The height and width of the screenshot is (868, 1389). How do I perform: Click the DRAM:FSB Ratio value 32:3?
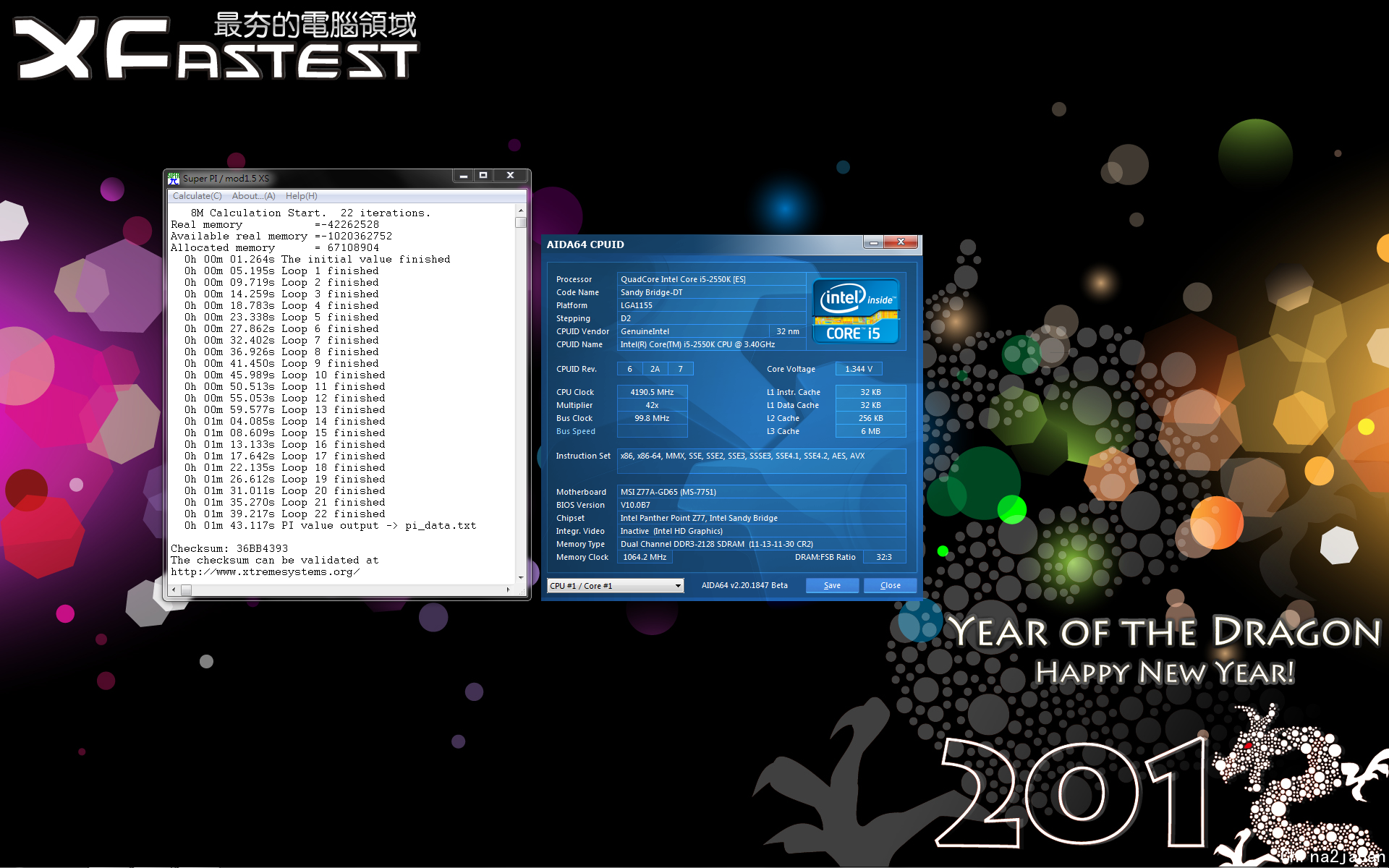[x=884, y=557]
